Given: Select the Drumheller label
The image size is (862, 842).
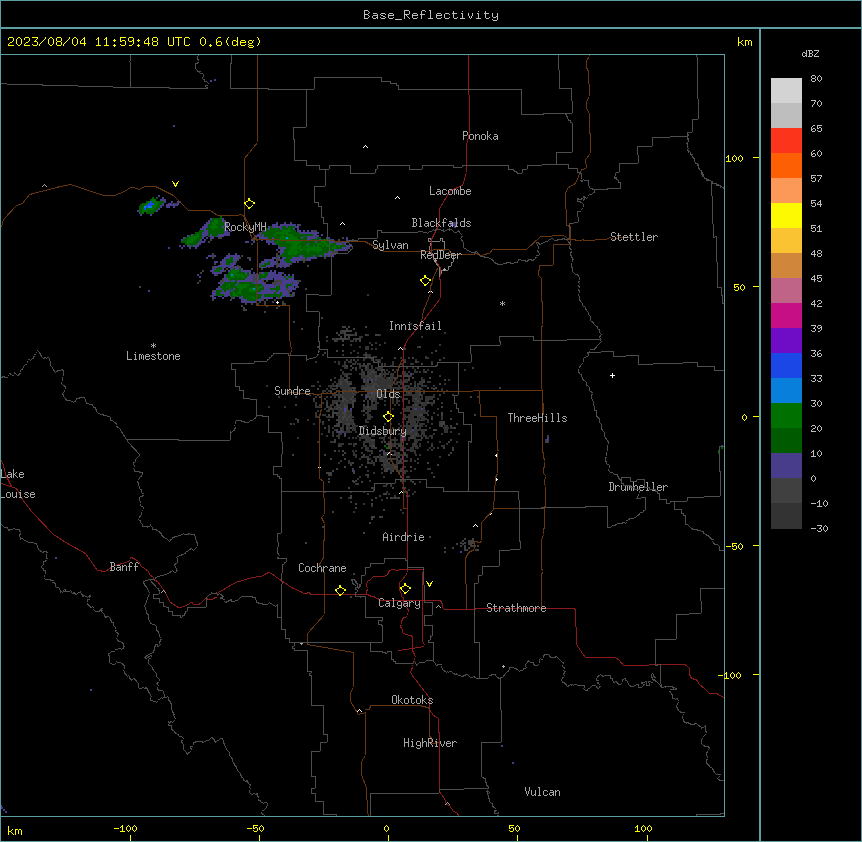Looking at the screenshot, I should tap(638, 487).
